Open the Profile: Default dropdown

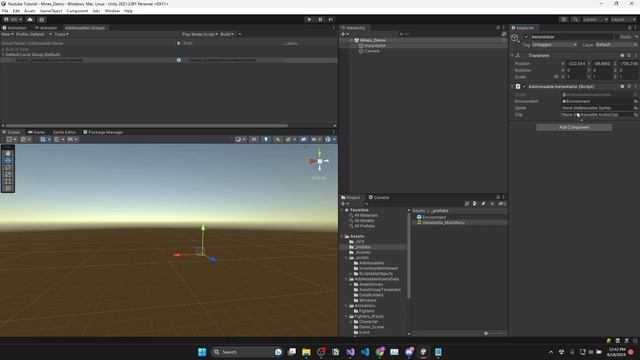(33, 34)
